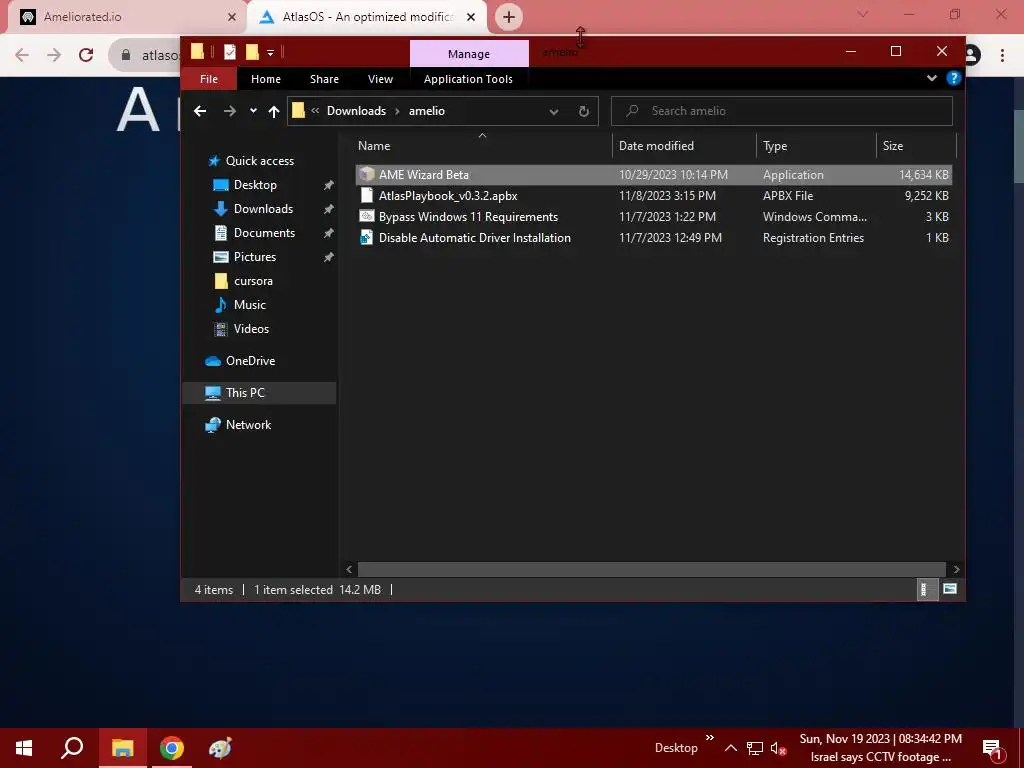Select This PC in the navigation pane
1024x768 pixels.
(x=245, y=392)
